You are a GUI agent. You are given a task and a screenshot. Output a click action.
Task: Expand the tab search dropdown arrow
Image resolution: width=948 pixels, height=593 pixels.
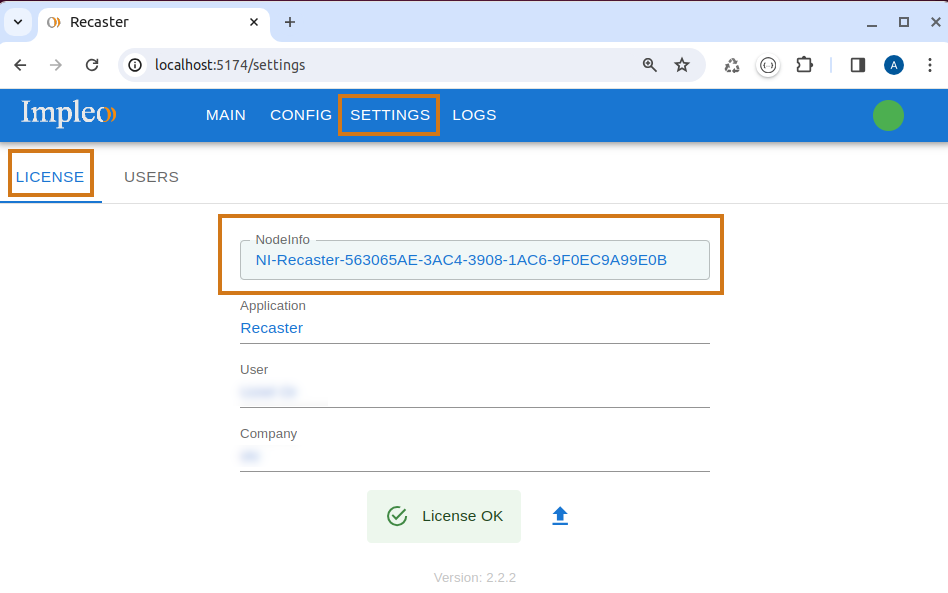[x=18, y=22]
